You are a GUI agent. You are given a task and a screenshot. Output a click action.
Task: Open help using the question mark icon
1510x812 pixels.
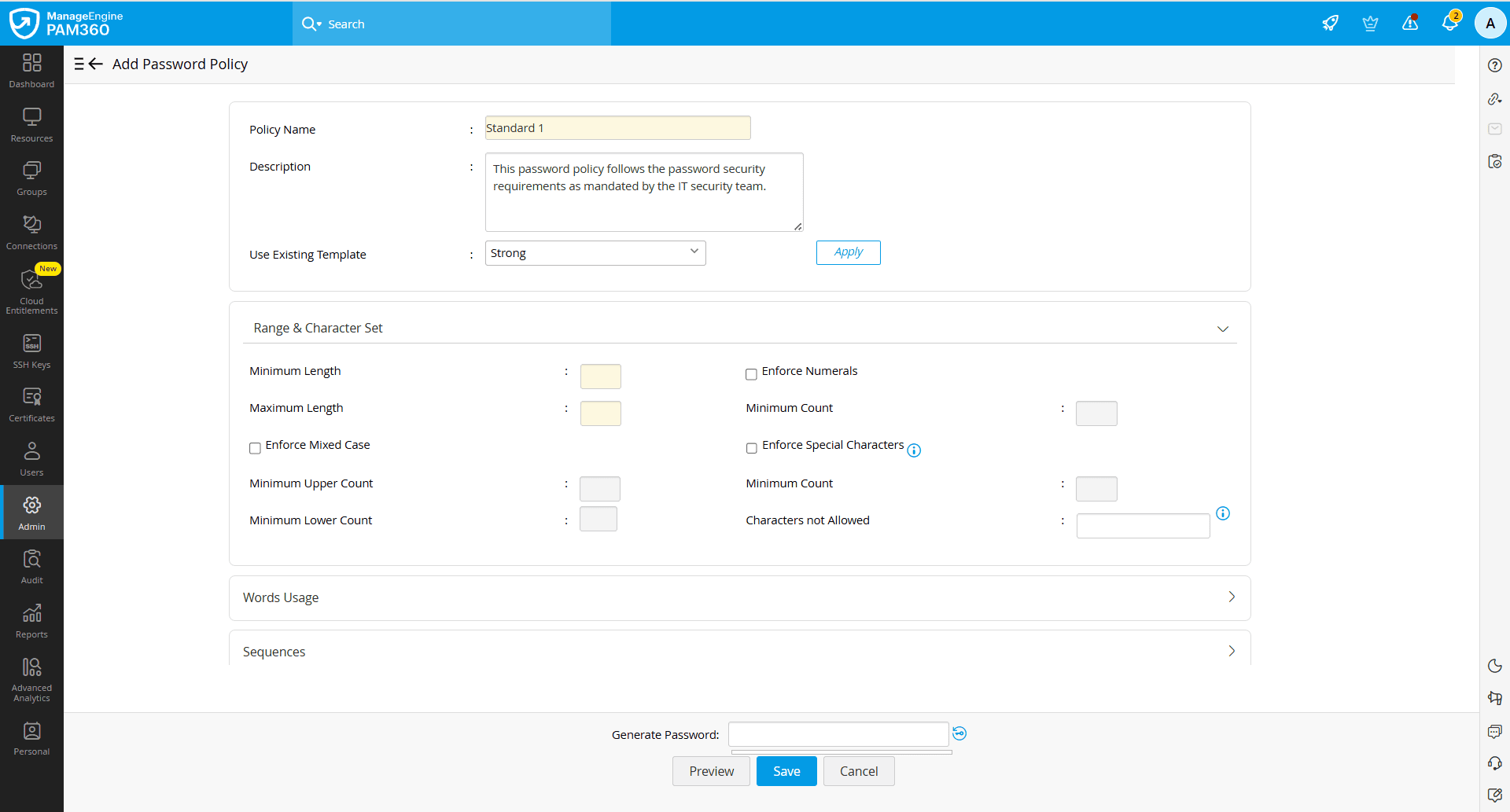coord(1494,65)
